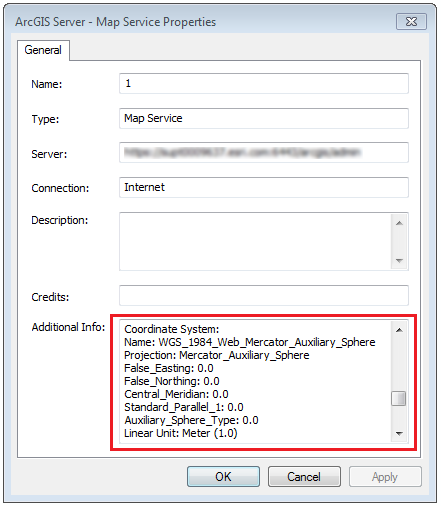The width and height of the screenshot is (441, 506).
Task: Click the 'False_Easting: 0.0' line
Action: coord(169,368)
